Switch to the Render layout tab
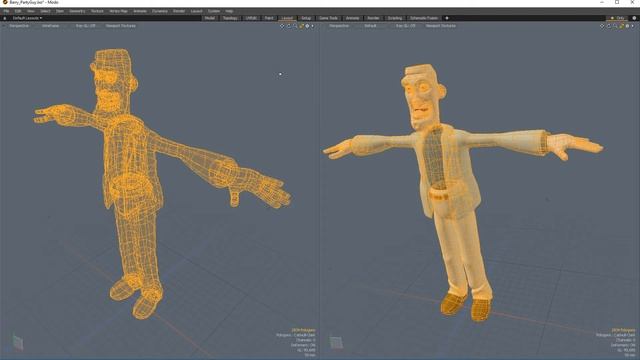640x360 pixels. click(x=373, y=18)
